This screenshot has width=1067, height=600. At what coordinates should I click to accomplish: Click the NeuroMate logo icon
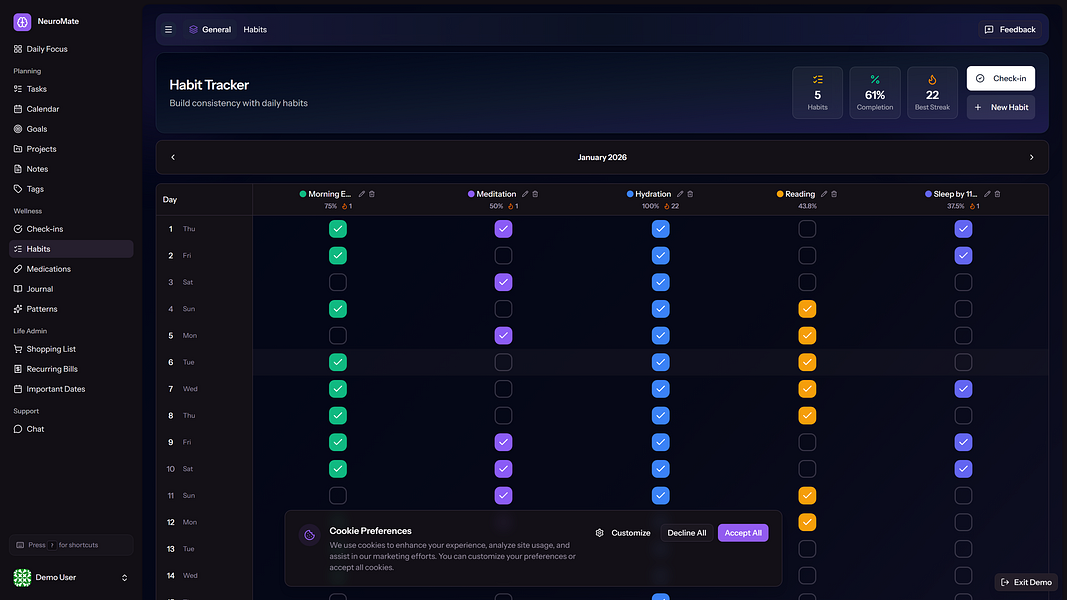point(22,22)
